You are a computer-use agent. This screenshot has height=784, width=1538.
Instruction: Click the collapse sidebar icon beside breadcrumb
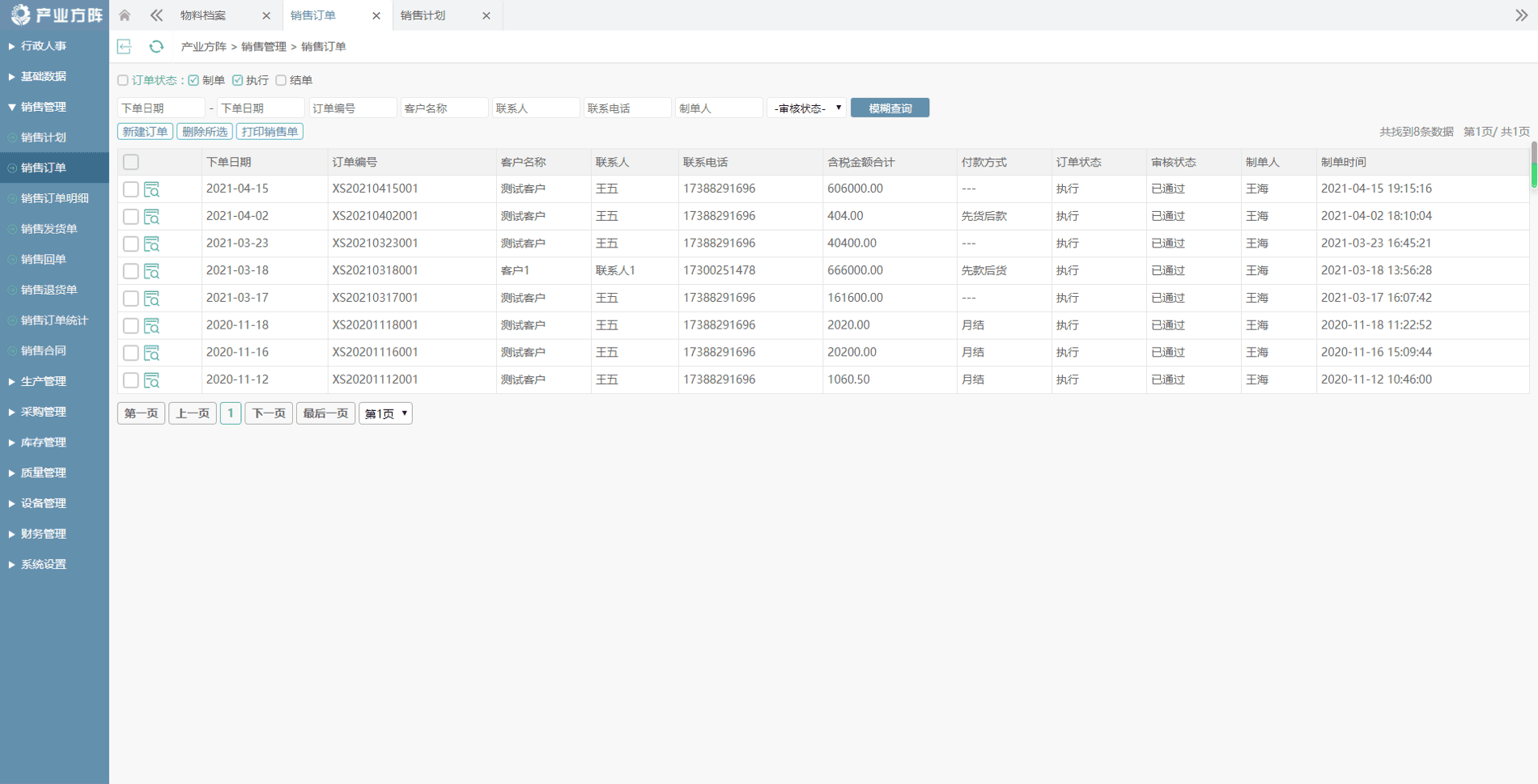coord(125,47)
